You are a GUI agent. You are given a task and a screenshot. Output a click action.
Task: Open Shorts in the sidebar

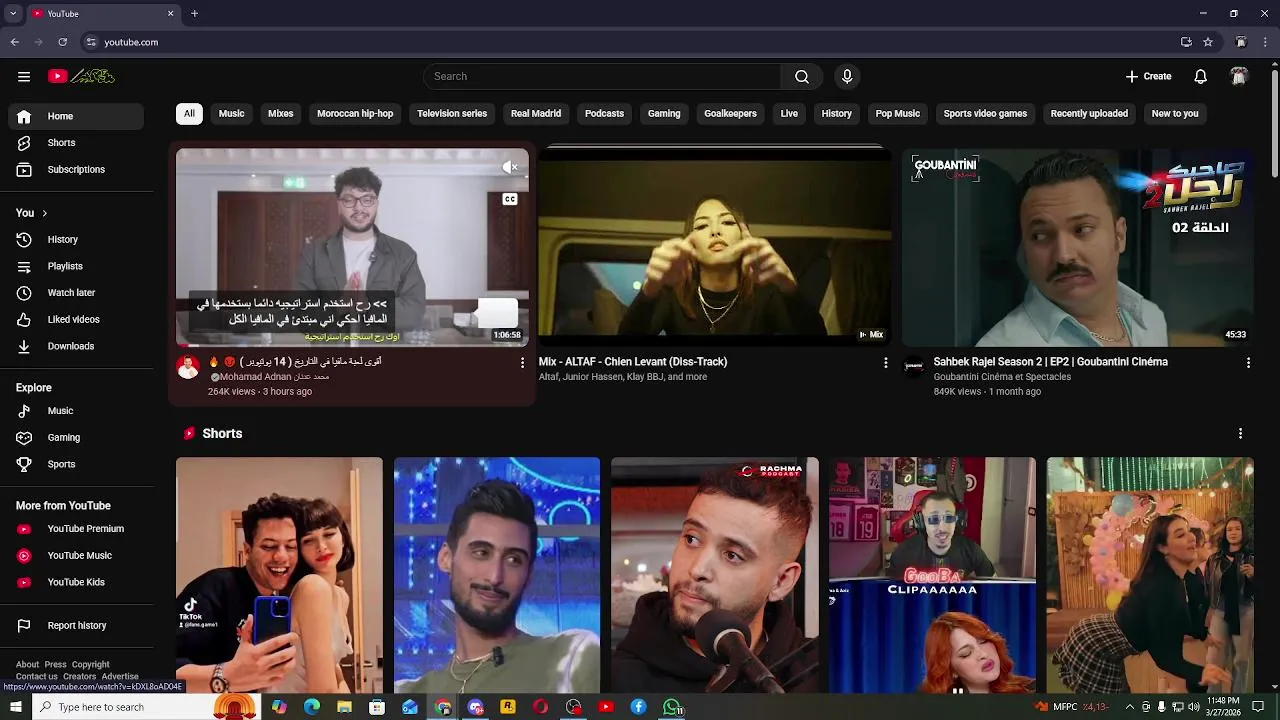tap(76, 143)
